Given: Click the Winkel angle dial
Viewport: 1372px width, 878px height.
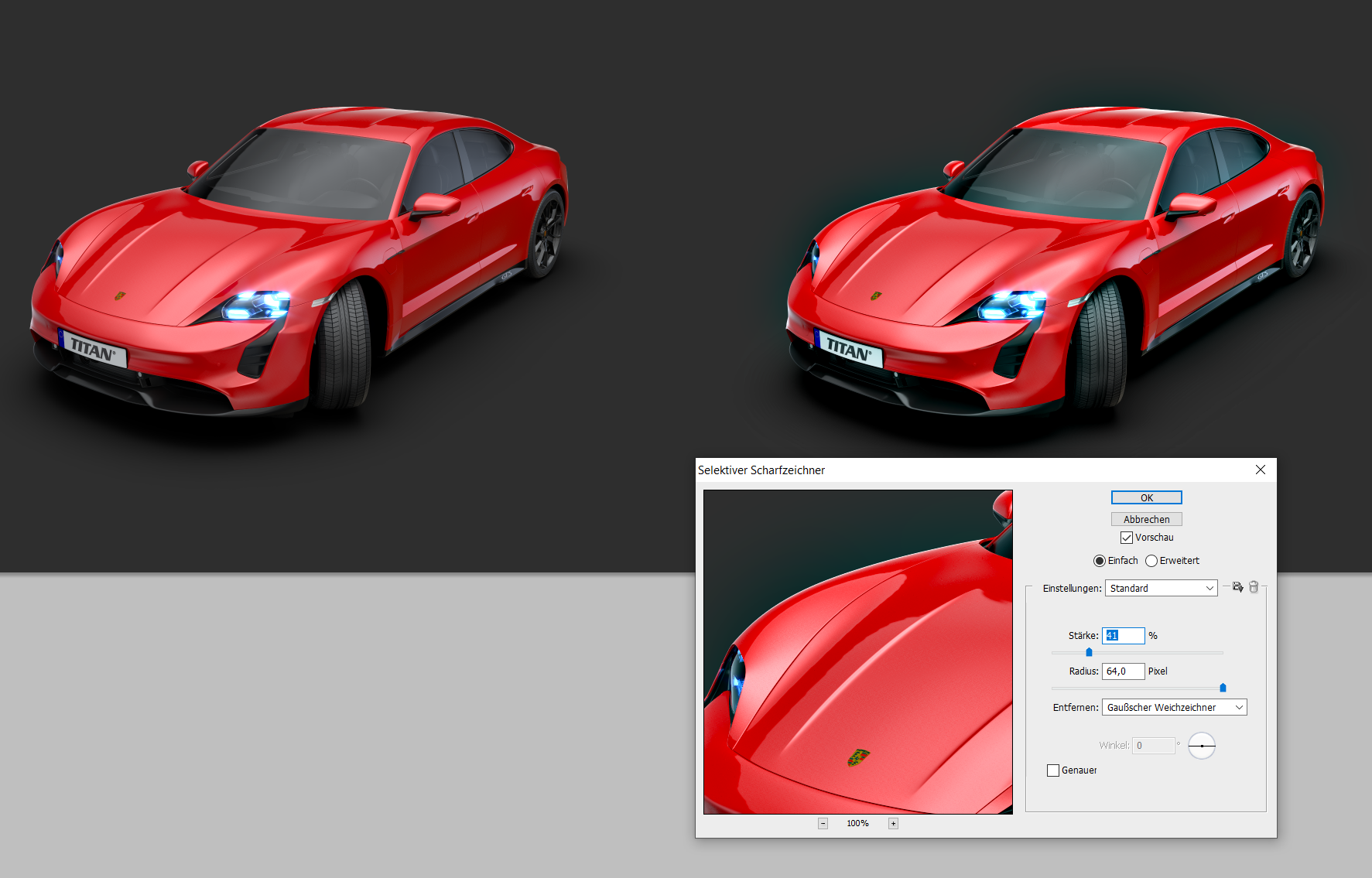Looking at the screenshot, I should tap(1202, 746).
